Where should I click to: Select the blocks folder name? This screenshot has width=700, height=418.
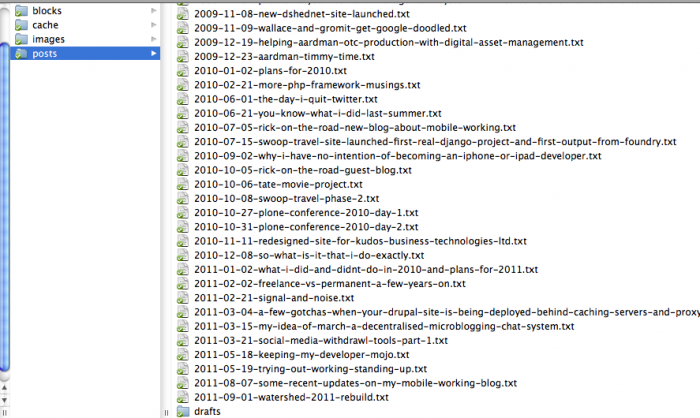pos(47,11)
